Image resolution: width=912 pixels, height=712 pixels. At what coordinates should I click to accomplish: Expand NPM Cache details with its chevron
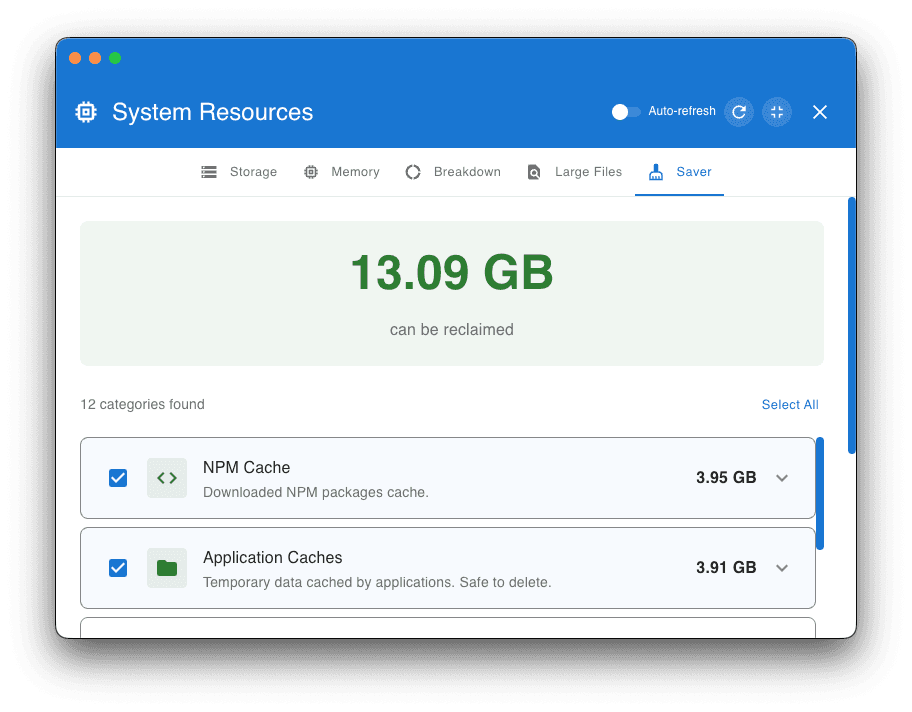[782, 478]
